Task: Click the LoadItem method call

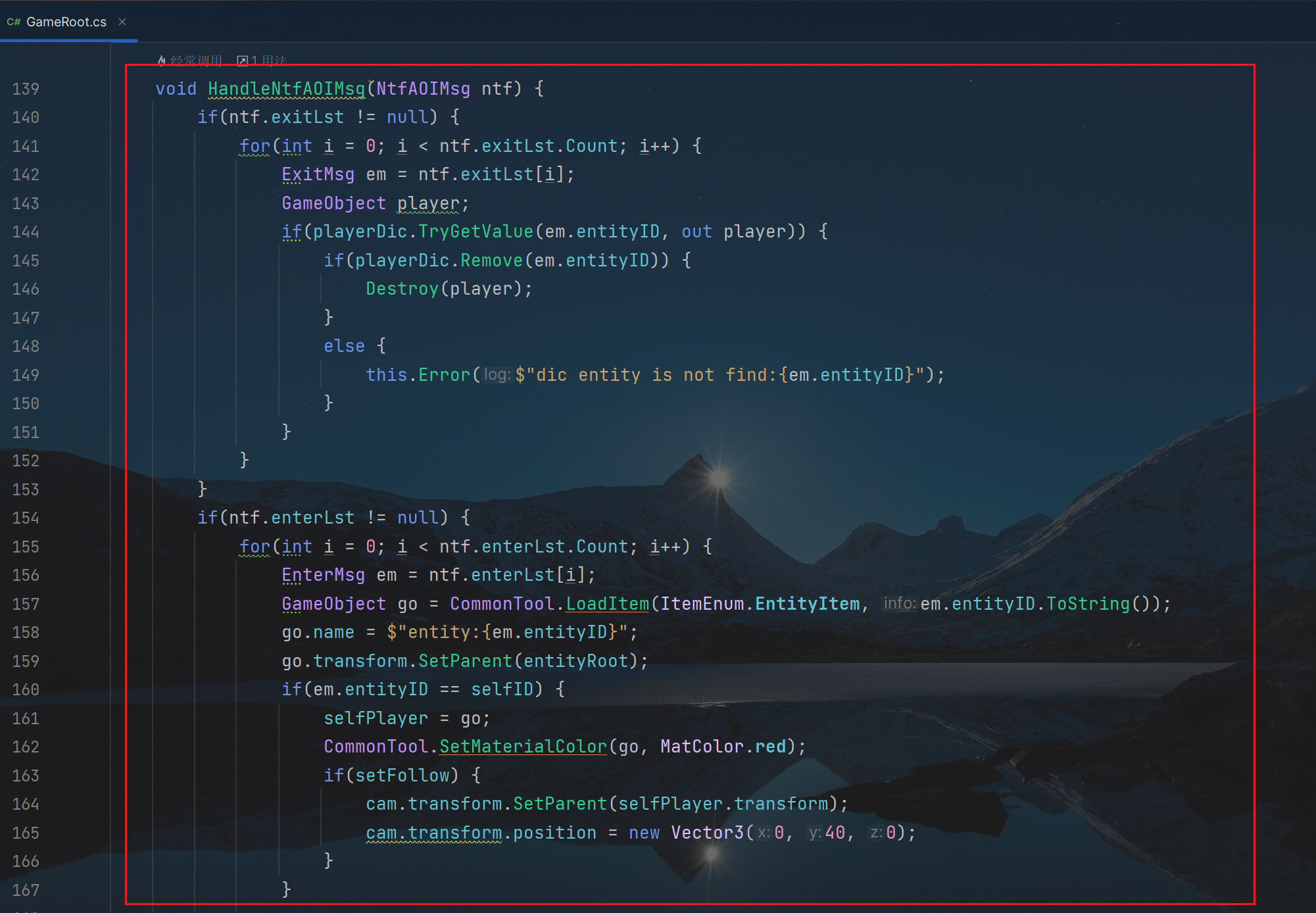Action: click(607, 604)
